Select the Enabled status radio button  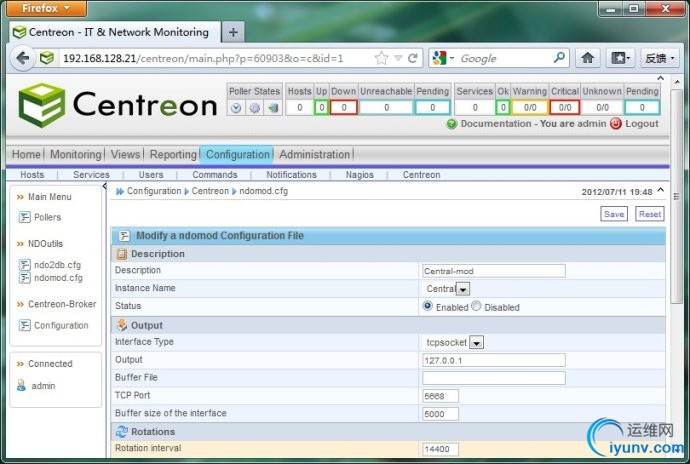point(427,306)
